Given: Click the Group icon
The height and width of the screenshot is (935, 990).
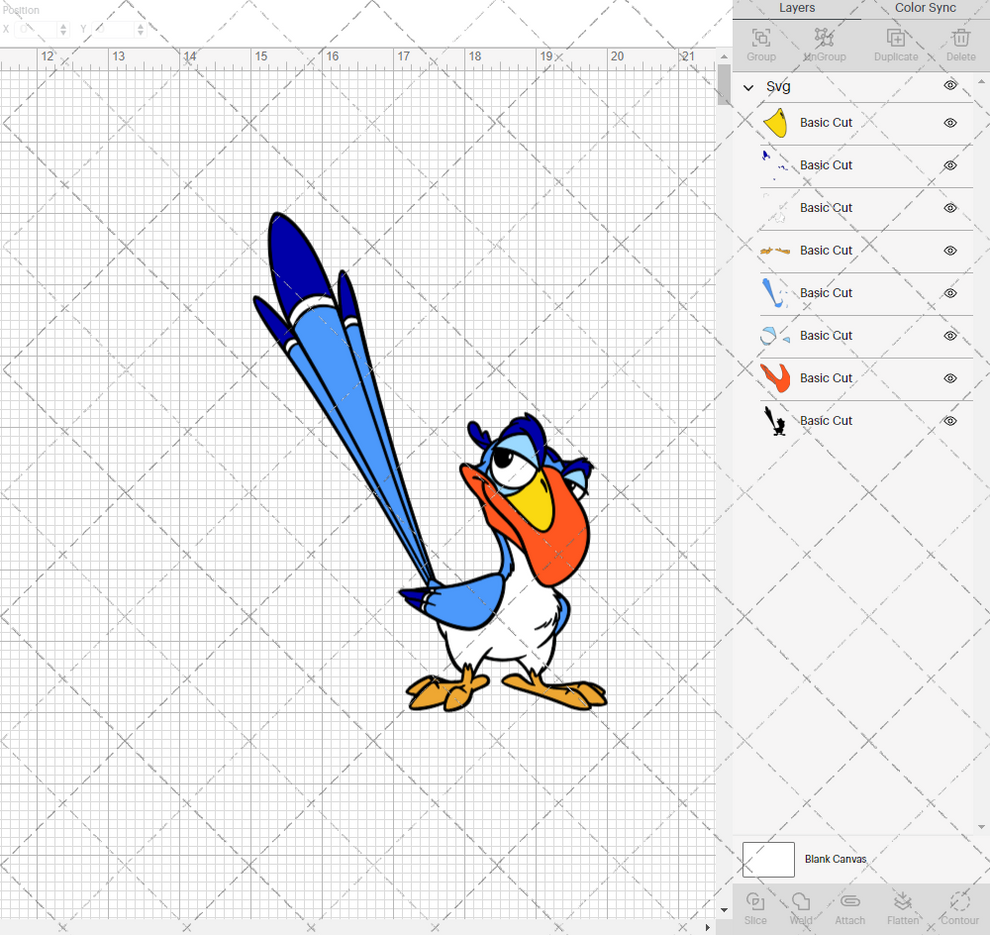Looking at the screenshot, I should click(x=760, y=44).
